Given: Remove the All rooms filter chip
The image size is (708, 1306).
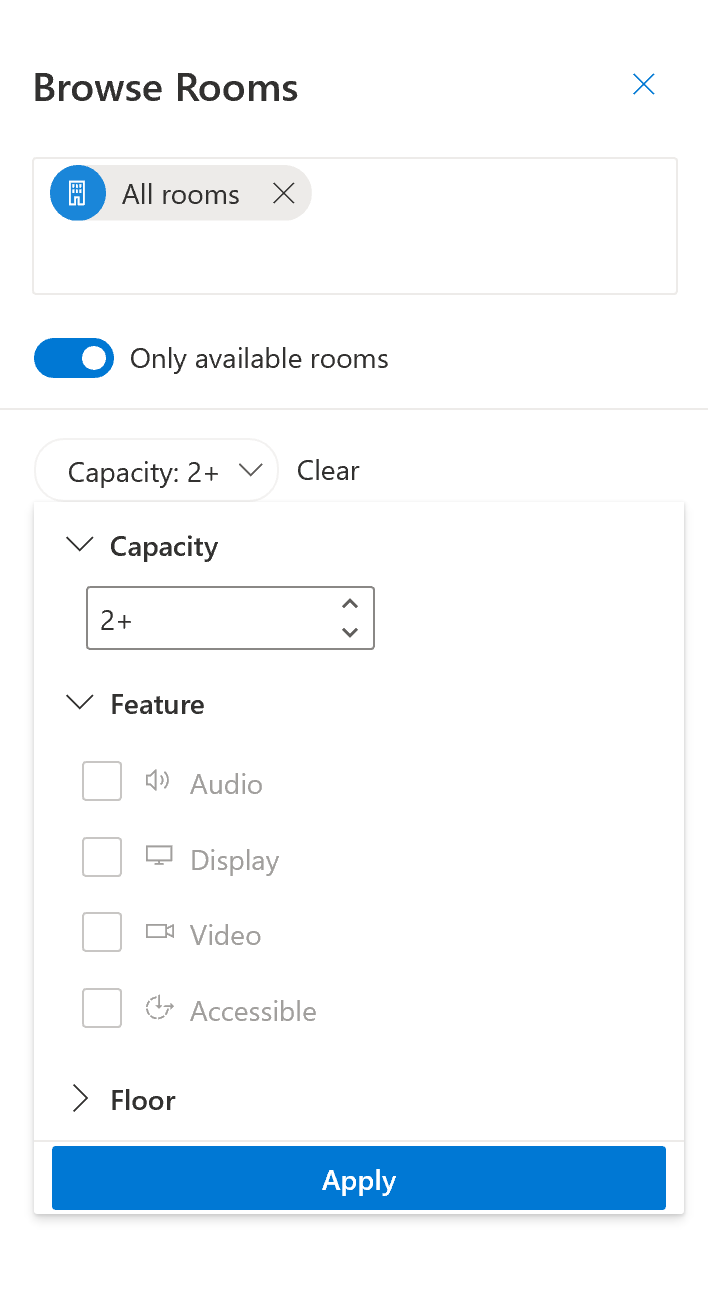Looking at the screenshot, I should [284, 193].
